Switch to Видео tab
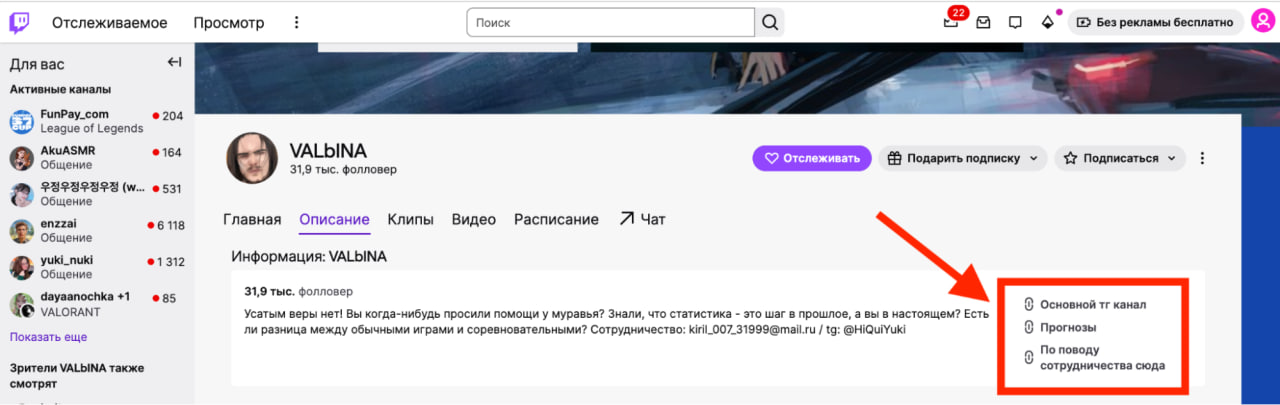1280x405 pixels. click(x=474, y=219)
